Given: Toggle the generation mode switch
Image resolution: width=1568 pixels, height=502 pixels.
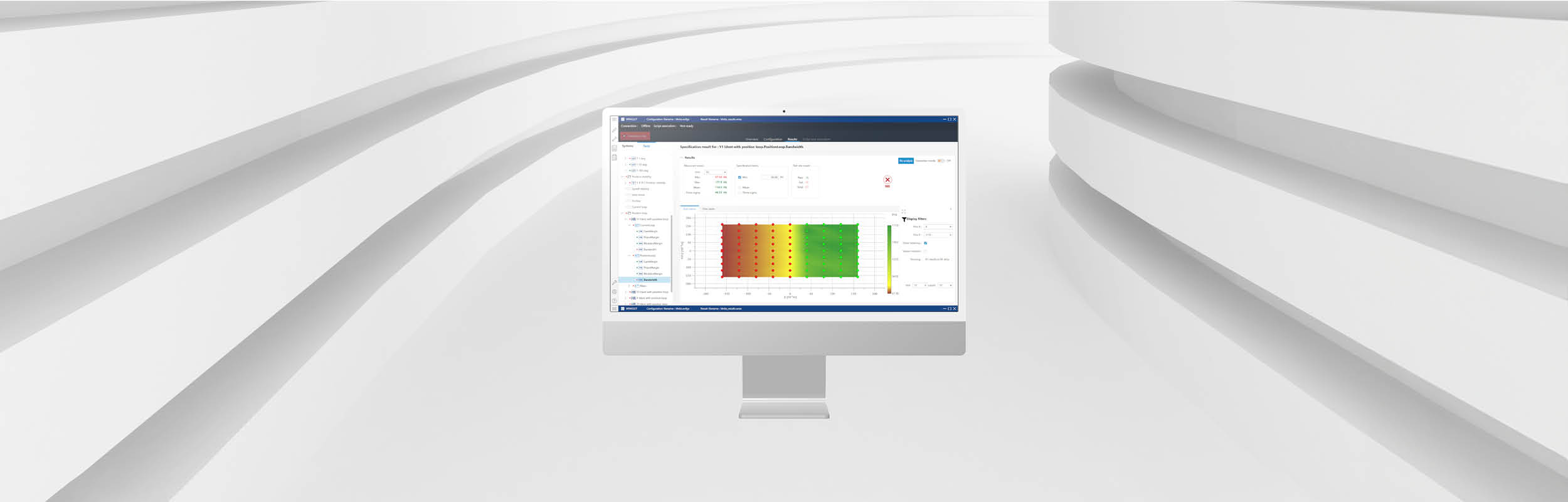Looking at the screenshot, I should coord(941,161).
